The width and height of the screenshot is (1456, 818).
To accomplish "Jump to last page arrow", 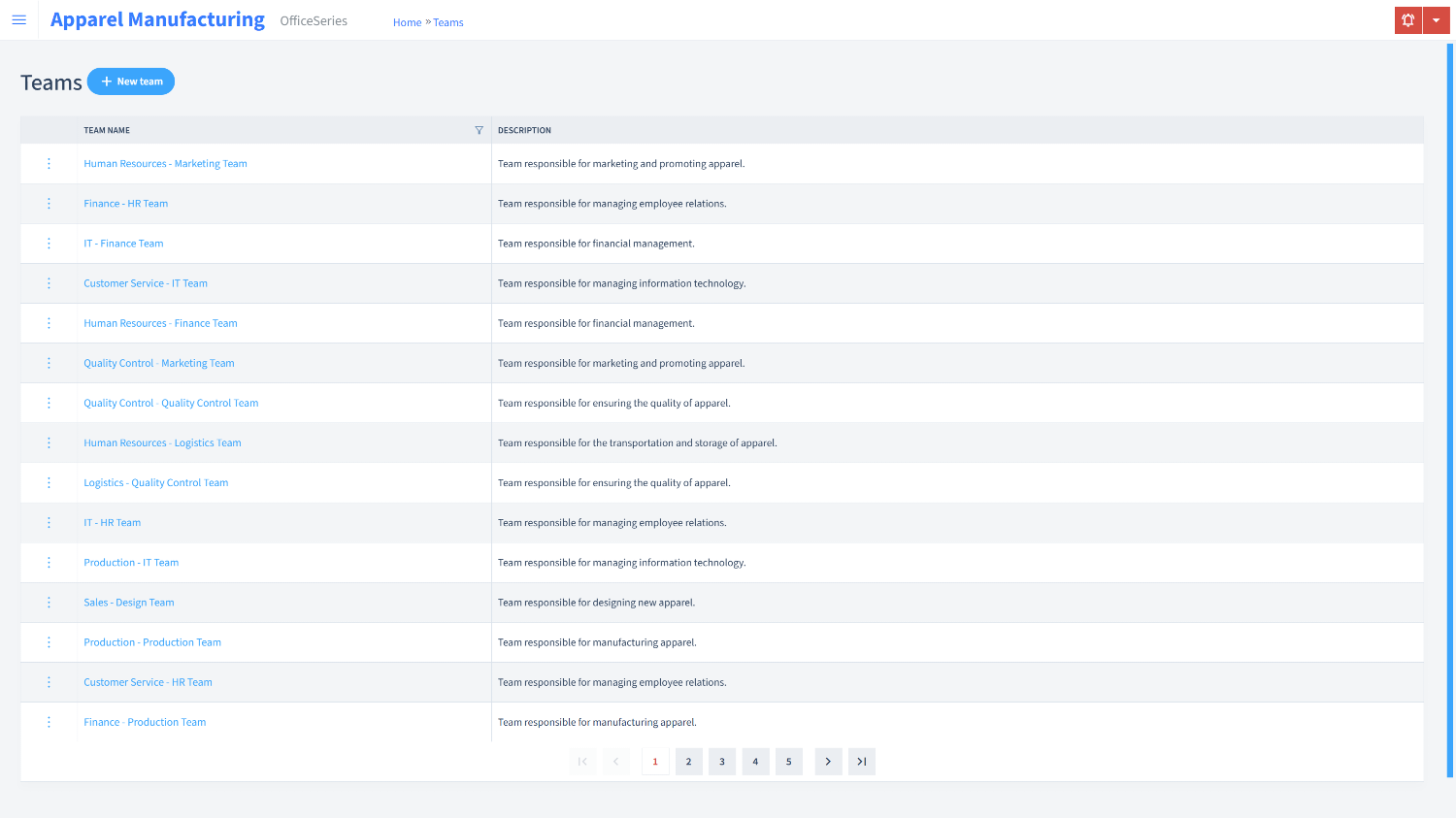I will [x=861, y=762].
